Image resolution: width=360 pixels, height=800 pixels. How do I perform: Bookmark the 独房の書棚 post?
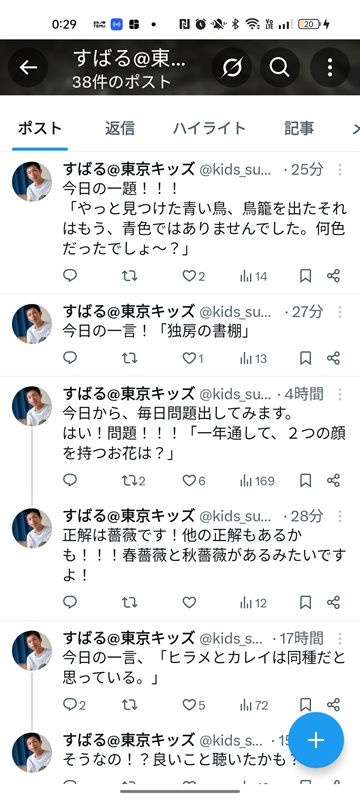coord(305,358)
